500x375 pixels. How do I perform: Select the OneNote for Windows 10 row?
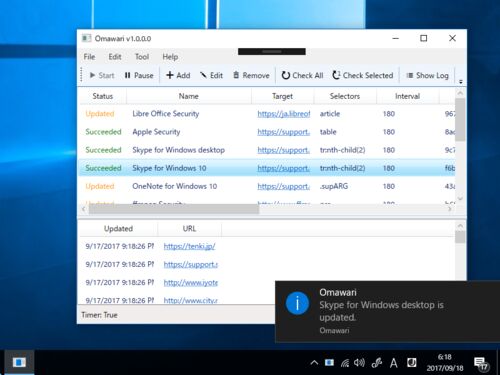coord(267,186)
